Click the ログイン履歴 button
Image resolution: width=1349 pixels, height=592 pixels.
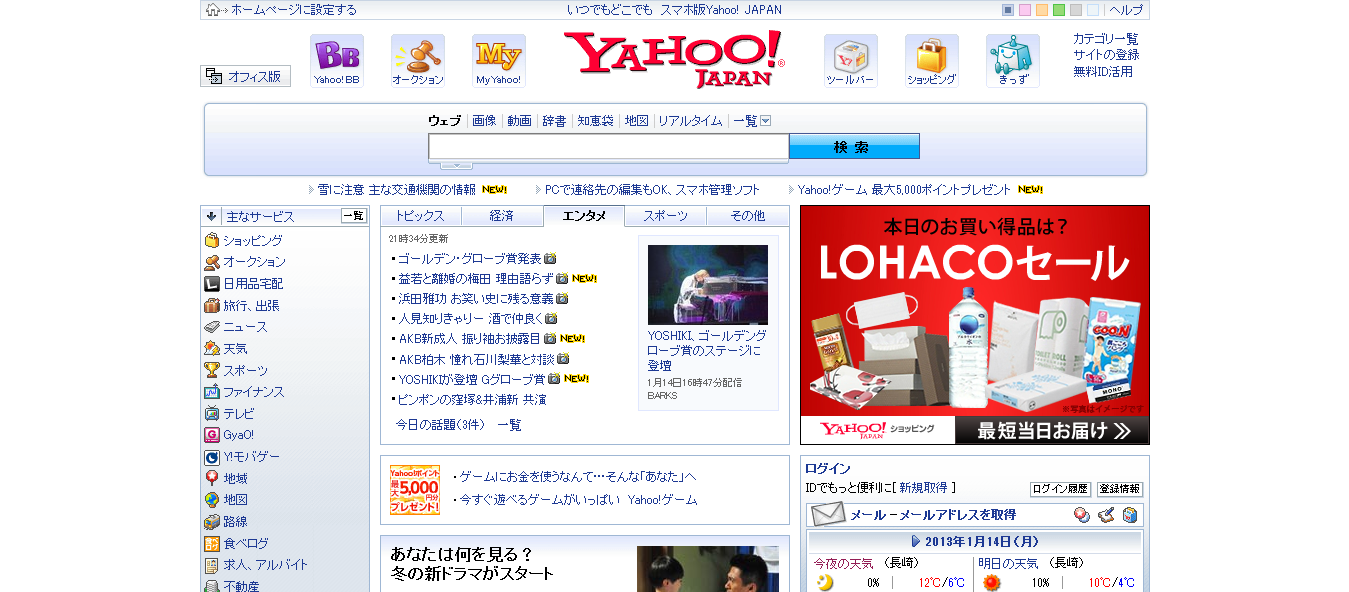[x=1060, y=489]
